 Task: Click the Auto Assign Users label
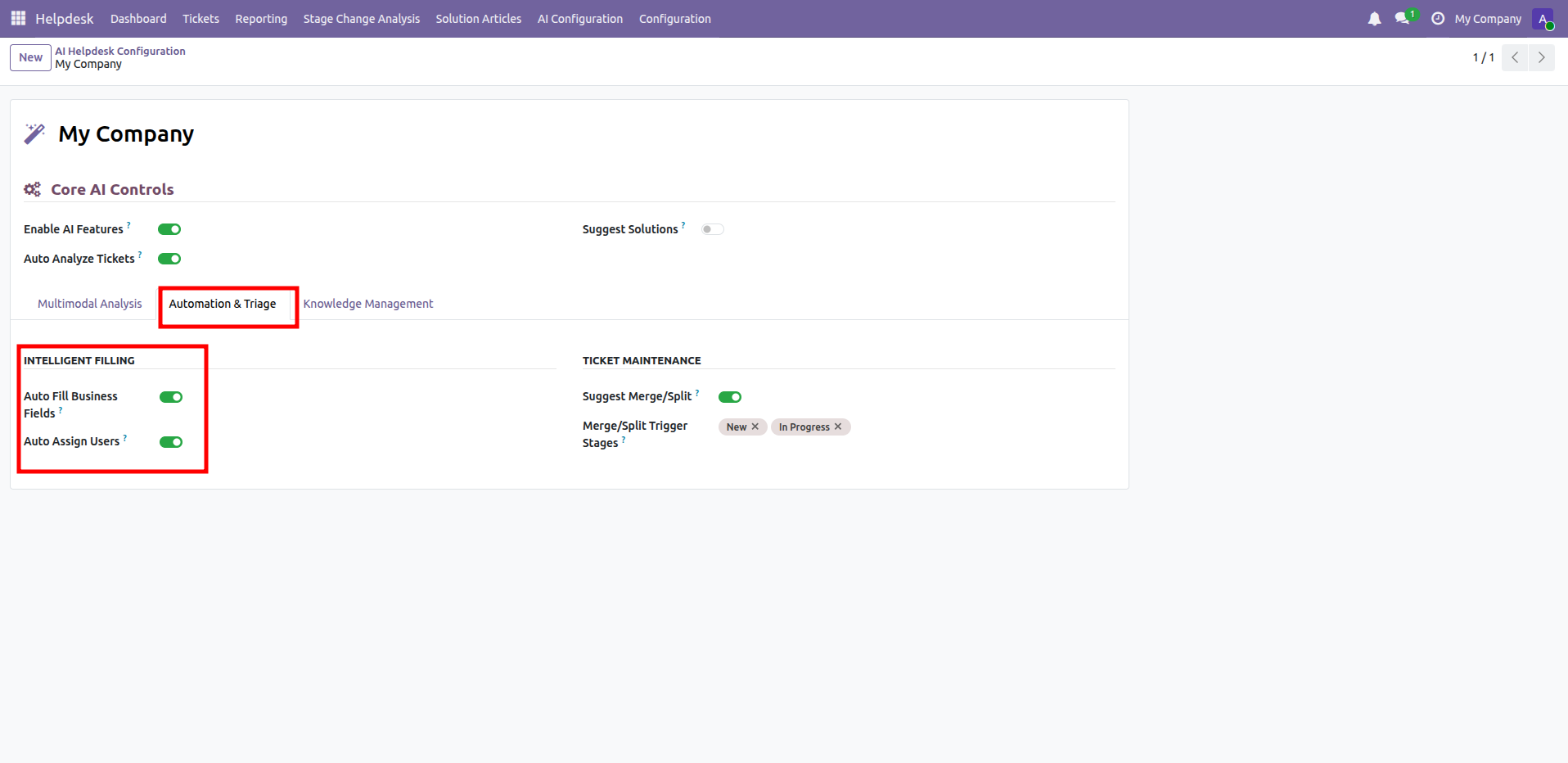click(71, 441)
